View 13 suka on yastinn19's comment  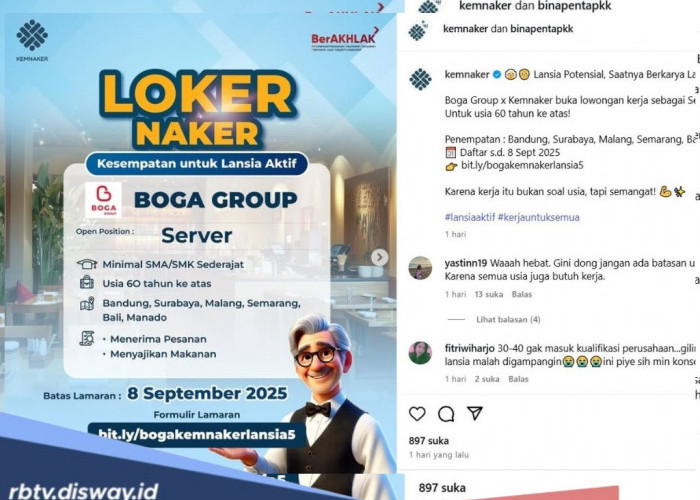pyautogui.click(x=488, y=294)
